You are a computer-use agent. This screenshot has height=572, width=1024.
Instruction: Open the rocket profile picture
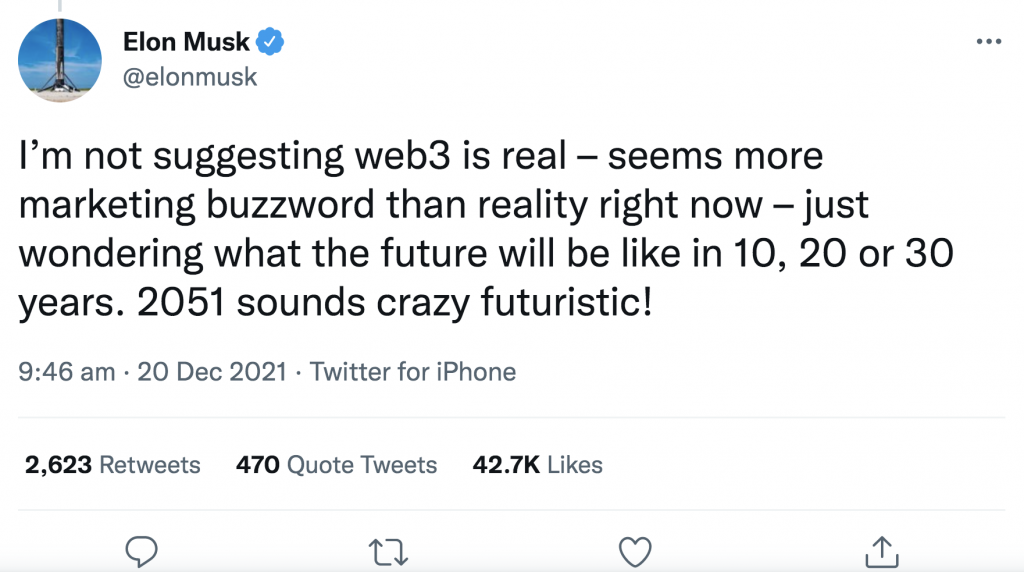click(60, 60)
